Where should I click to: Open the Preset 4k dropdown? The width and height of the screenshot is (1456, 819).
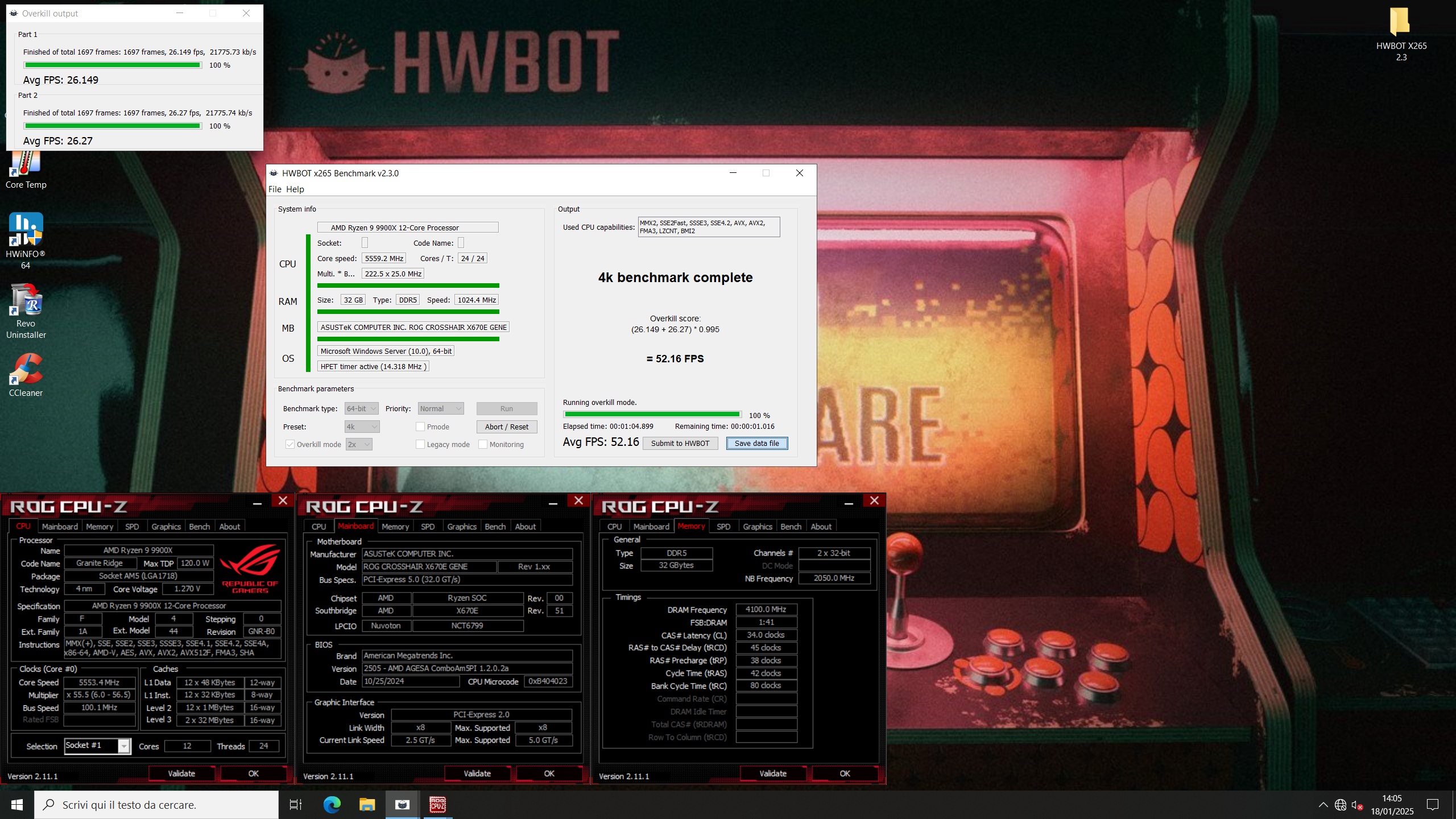coord(362,427)
